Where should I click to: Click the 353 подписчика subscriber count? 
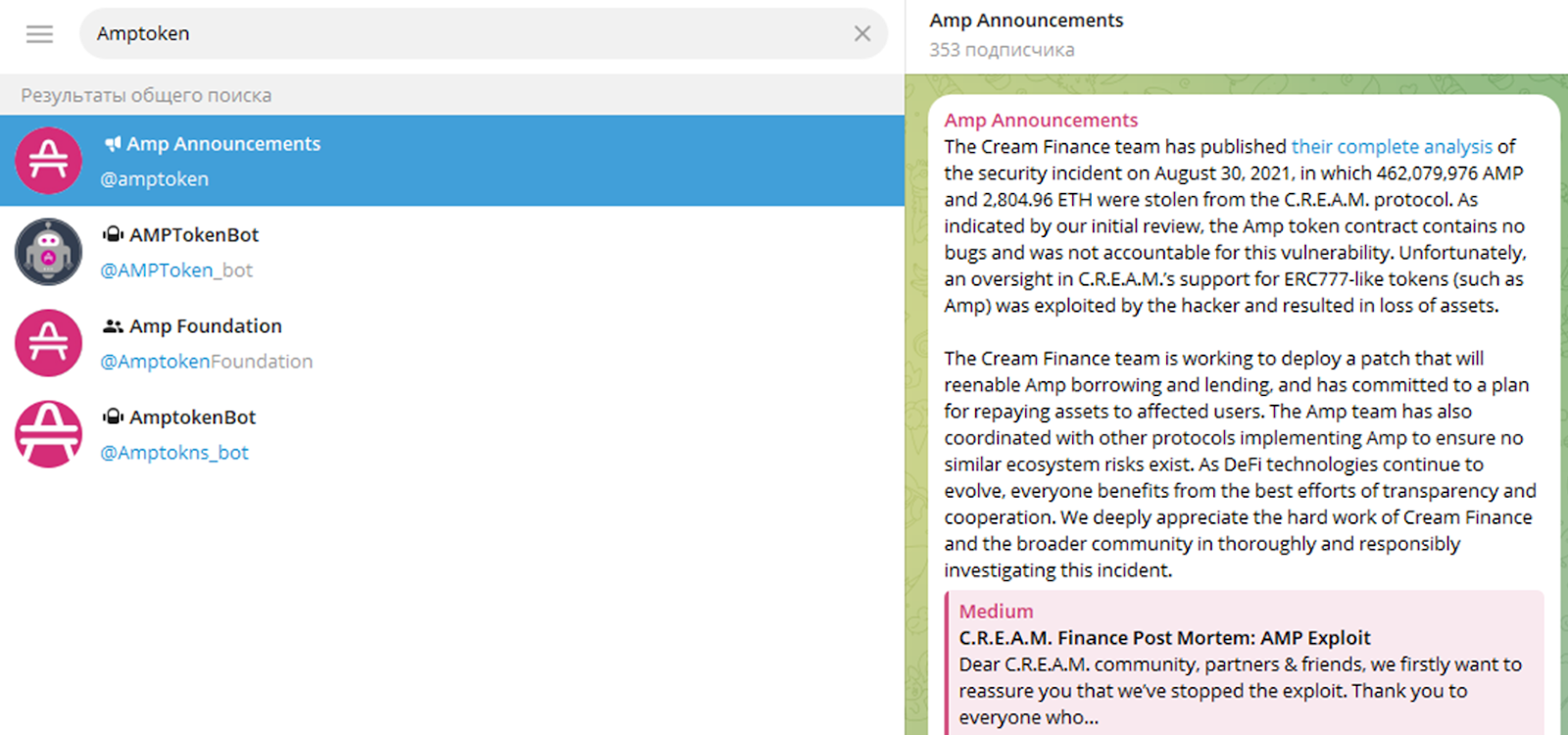point(1002,50)
